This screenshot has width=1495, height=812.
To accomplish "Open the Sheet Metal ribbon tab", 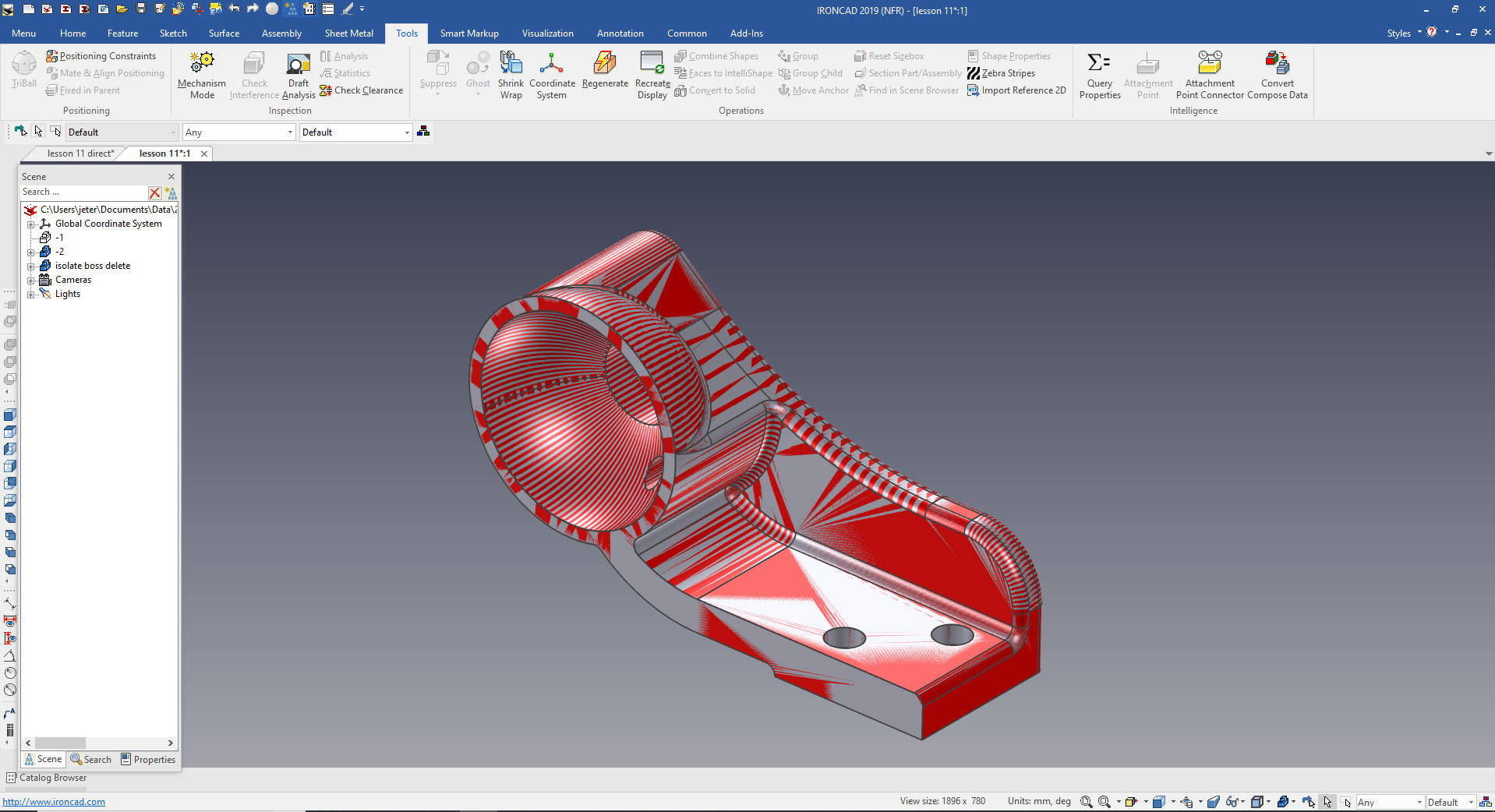I will (348, 34).
